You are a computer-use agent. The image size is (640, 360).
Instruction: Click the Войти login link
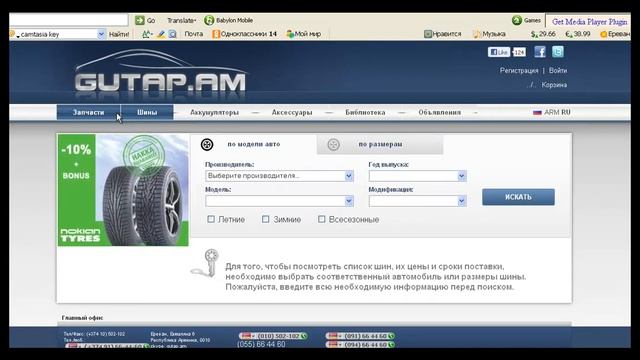click(x=558, y=71)
